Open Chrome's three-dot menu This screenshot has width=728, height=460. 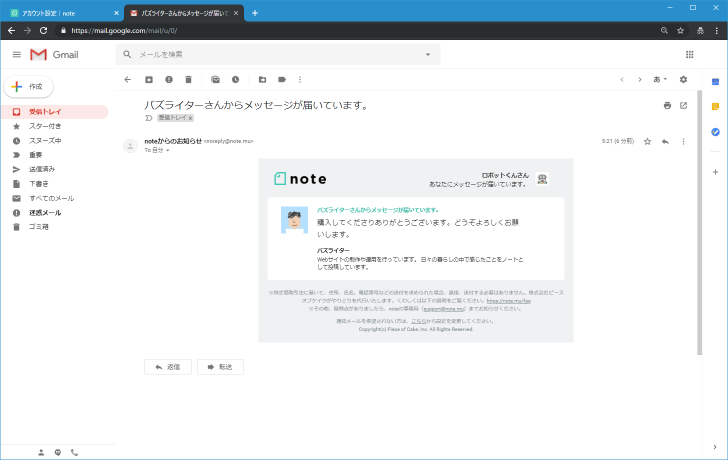tap(716, 31)
